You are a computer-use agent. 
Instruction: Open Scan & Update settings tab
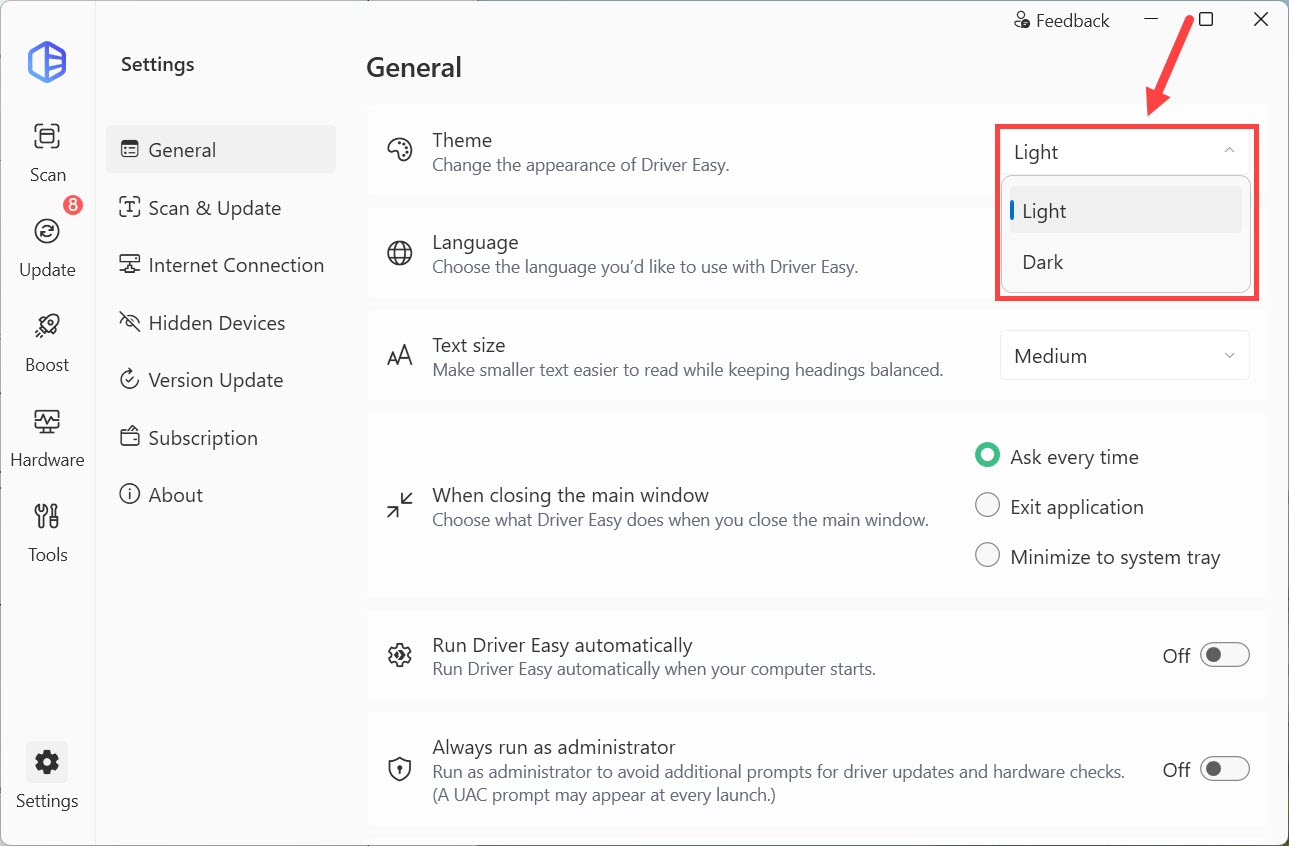221,207
